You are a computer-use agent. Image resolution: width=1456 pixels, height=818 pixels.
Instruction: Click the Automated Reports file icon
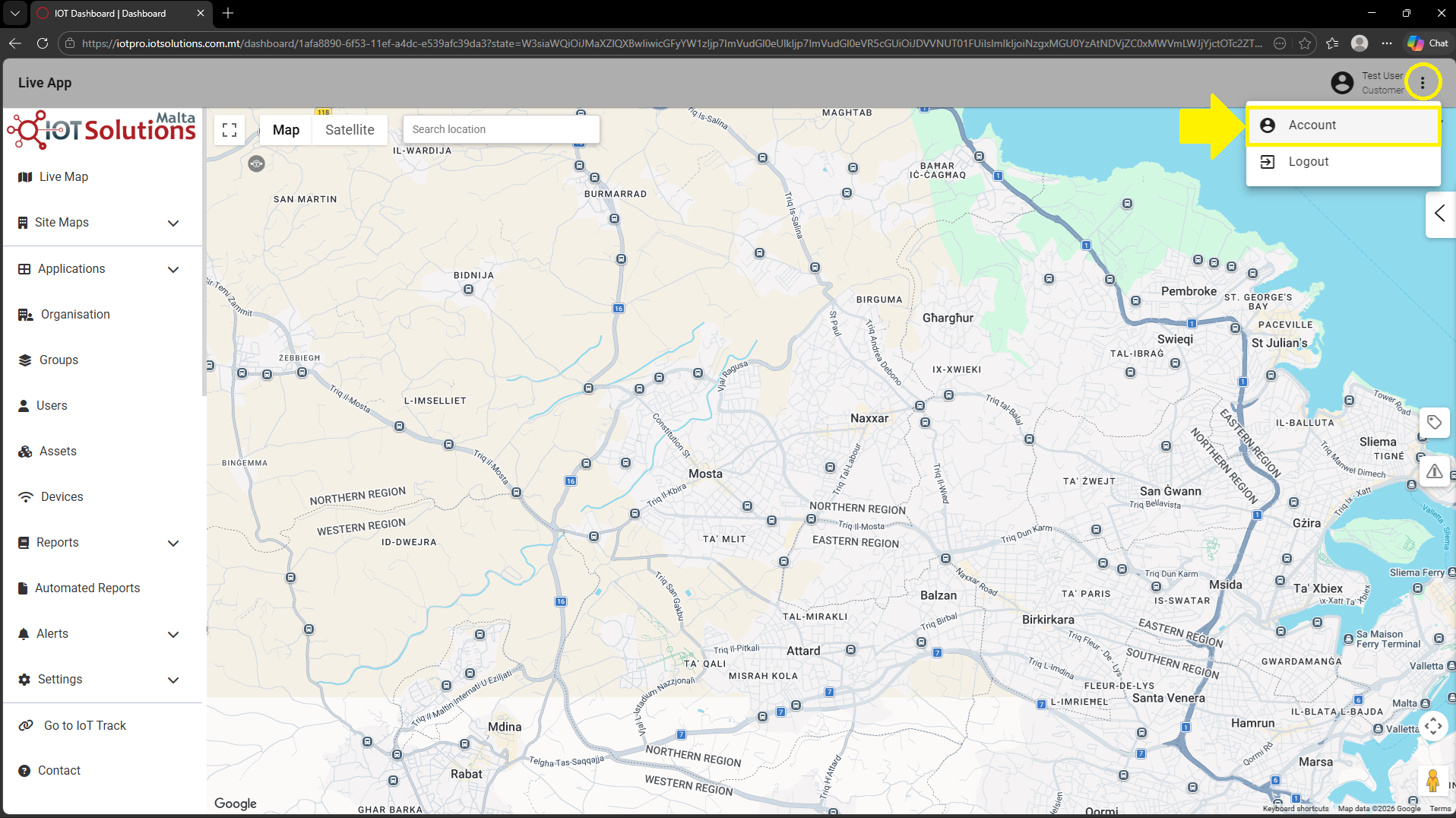[23, 588]
